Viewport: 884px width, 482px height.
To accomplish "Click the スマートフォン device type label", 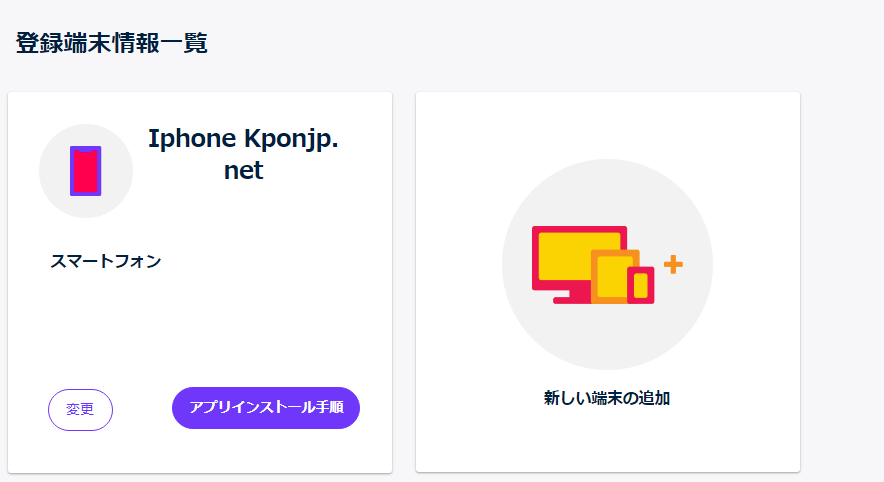I will pos(106,262).
